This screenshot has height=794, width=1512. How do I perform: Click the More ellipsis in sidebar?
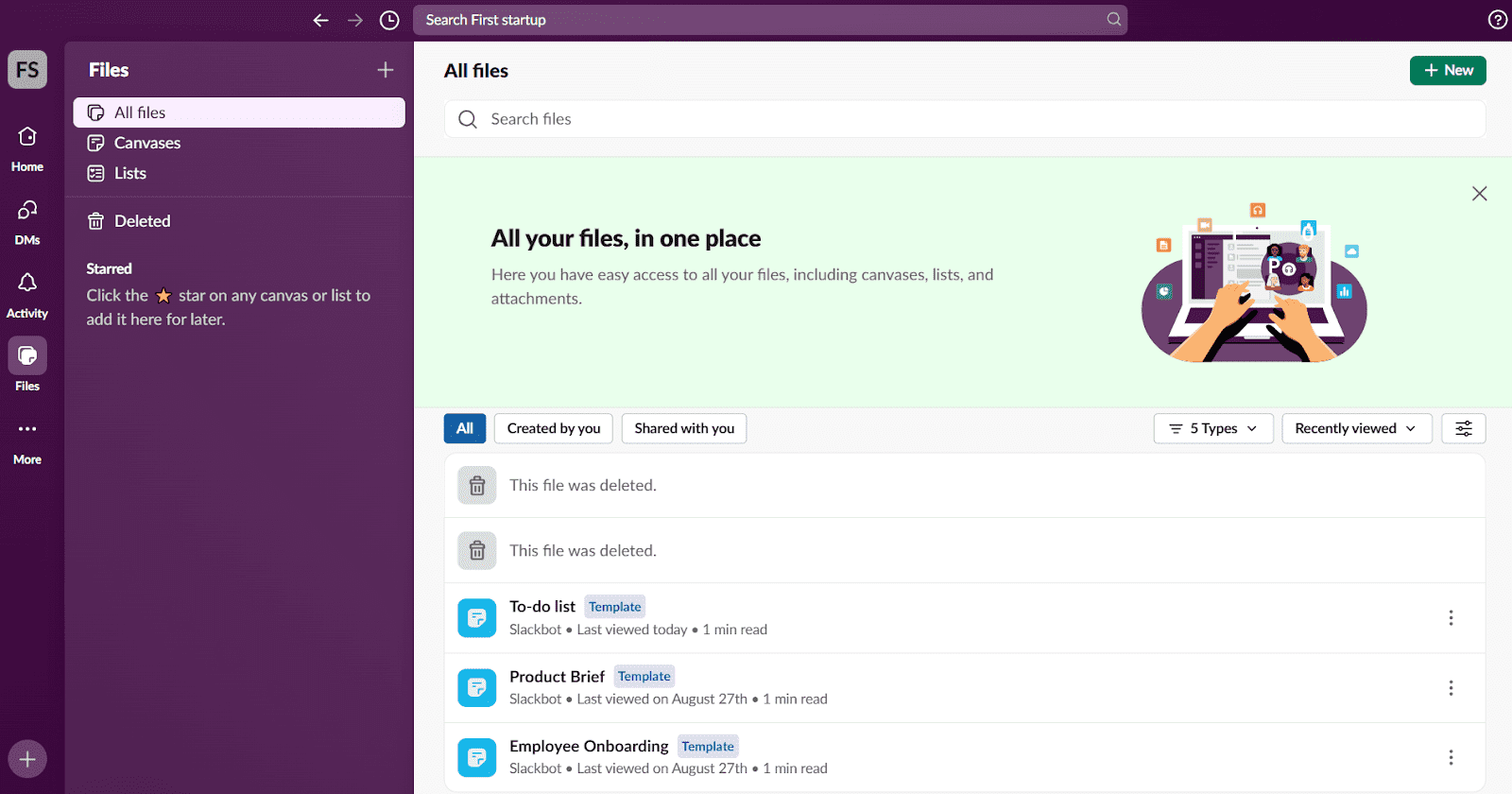tap(27, 430)
